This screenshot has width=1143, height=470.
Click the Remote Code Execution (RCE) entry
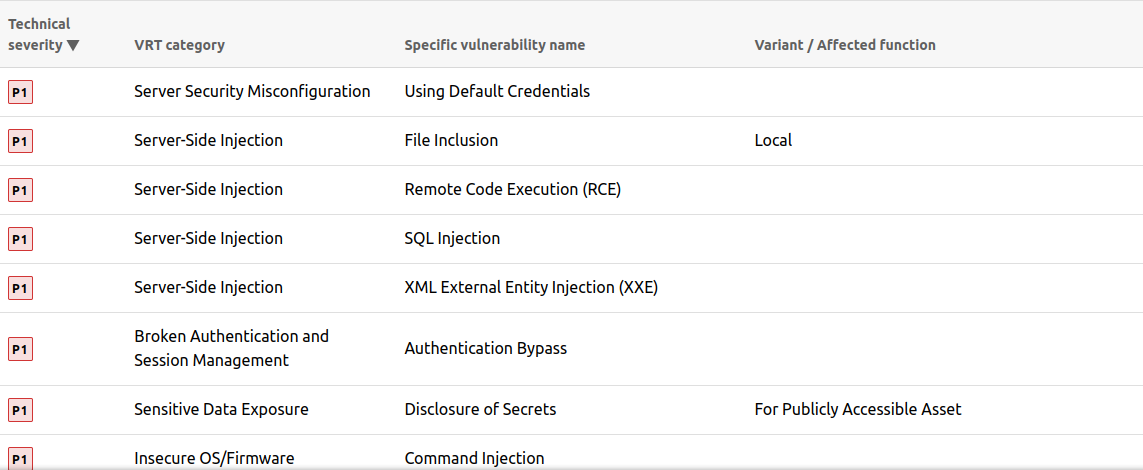512,190
